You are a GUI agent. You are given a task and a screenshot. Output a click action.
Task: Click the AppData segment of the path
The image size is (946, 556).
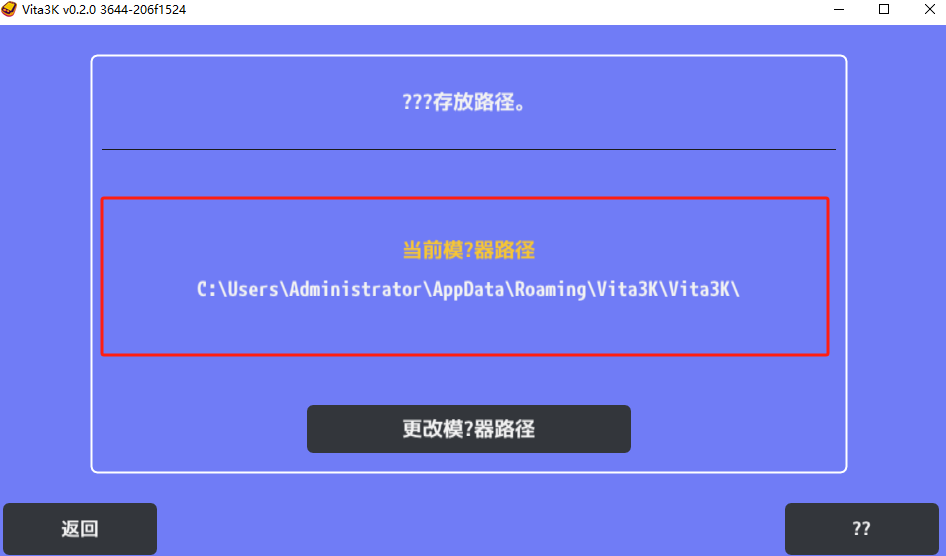pyautogui.click(x=468, y=290)
